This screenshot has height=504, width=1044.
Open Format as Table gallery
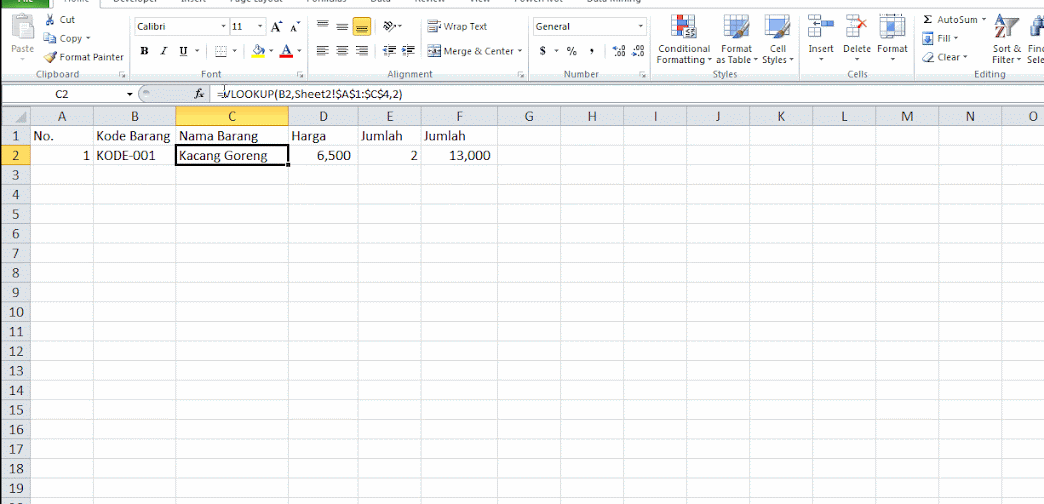[x=736, y=39]
